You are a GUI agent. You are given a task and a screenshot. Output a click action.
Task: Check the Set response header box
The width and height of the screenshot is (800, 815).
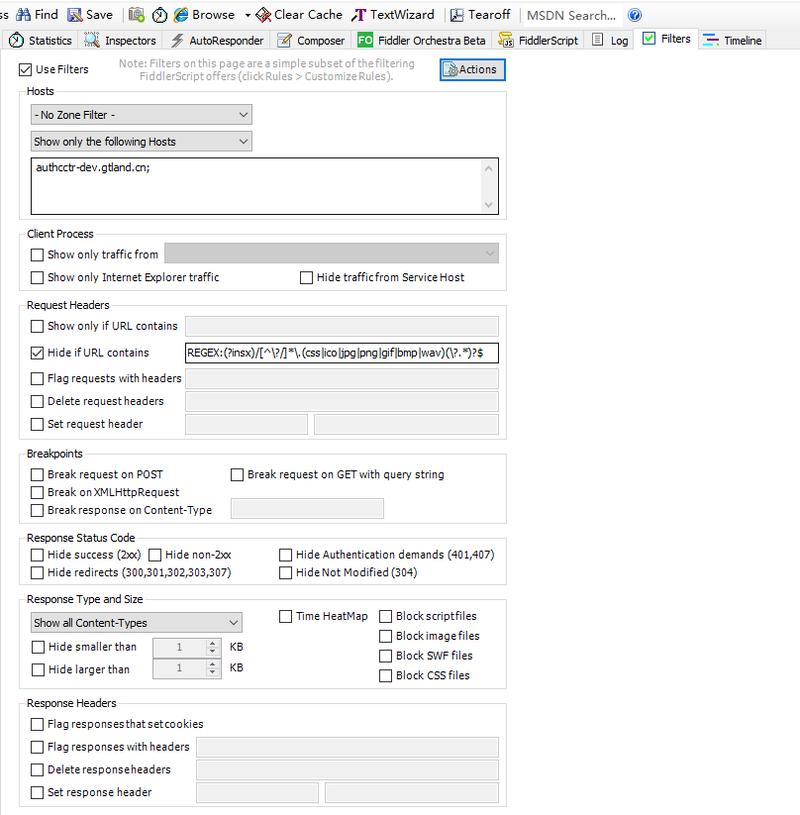37,793
